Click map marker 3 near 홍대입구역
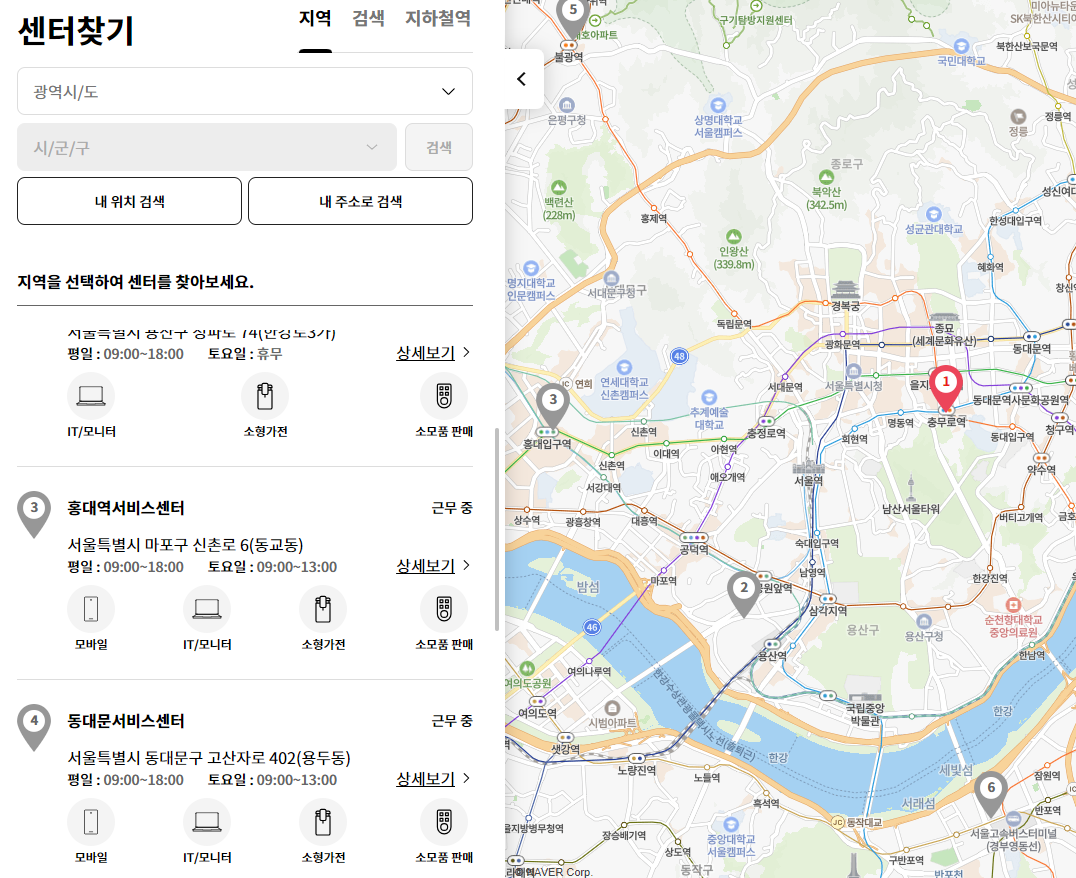The width and height of the screenshot is (1076, 878). pos(553,399)
